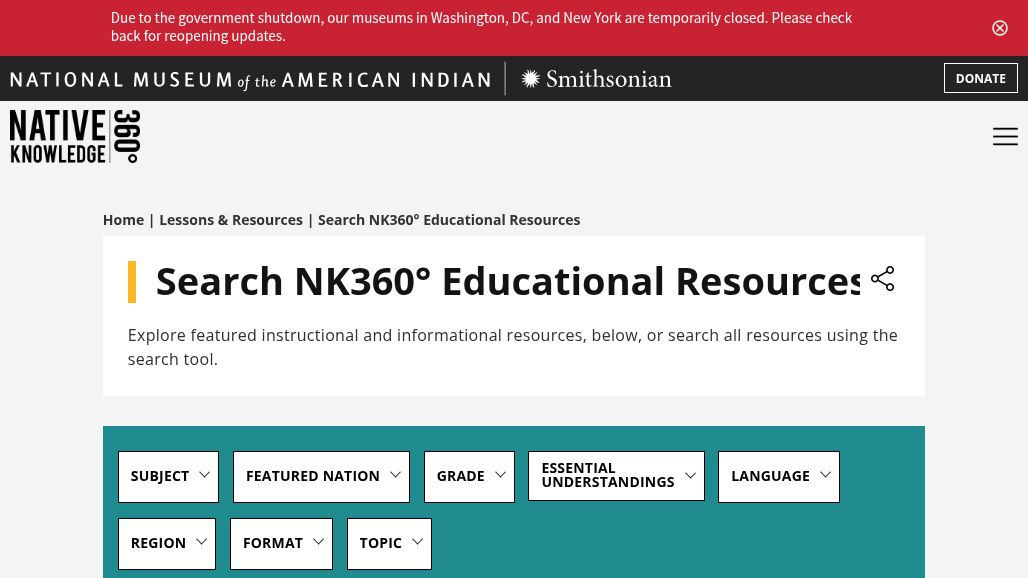Open the GRADE filter dropdown
Viewport: 1028px width, 578px height.
pyautogui.click(x=469, y=476)
